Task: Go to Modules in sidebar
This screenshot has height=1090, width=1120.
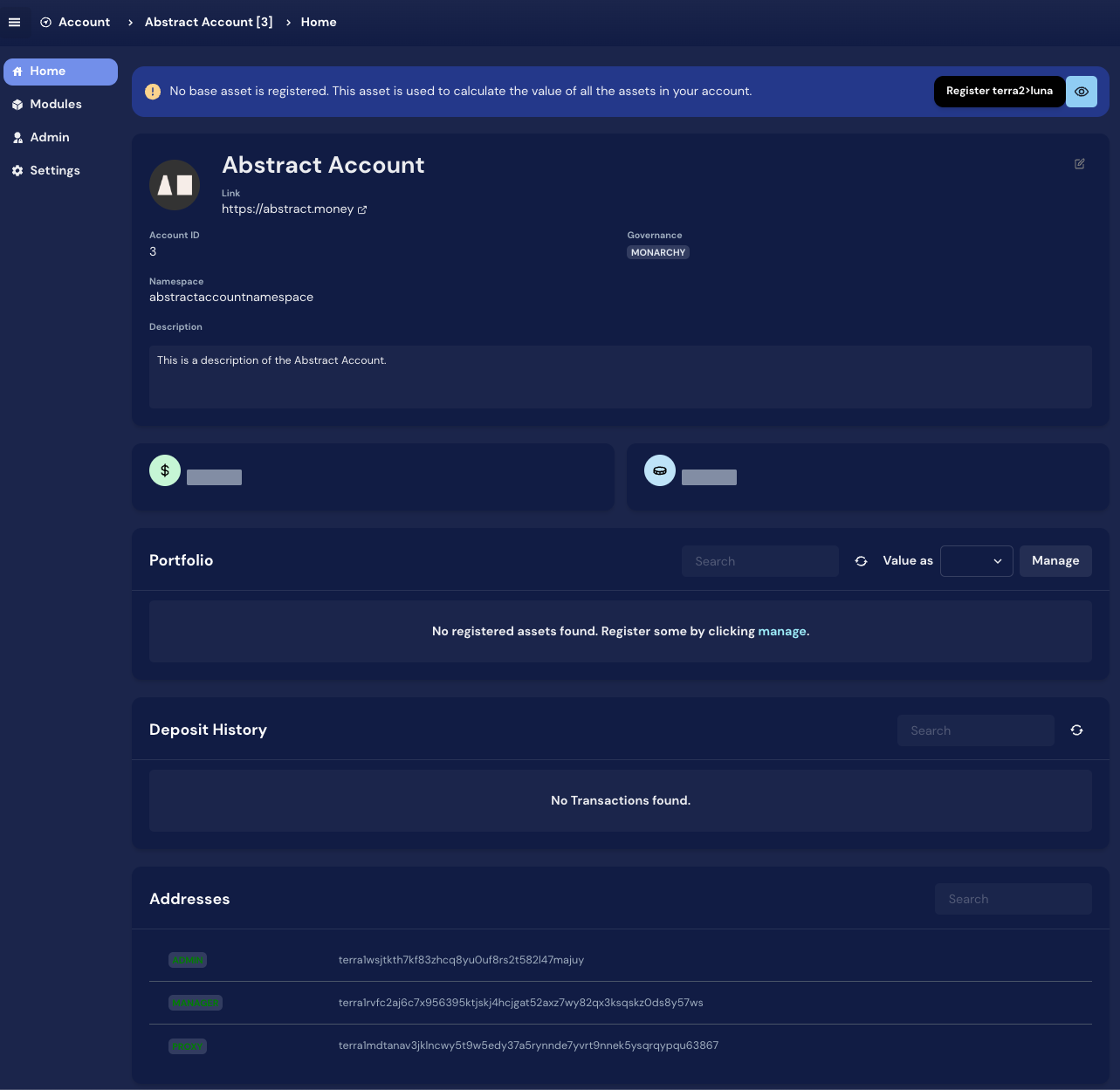Action: coord(56,105)
